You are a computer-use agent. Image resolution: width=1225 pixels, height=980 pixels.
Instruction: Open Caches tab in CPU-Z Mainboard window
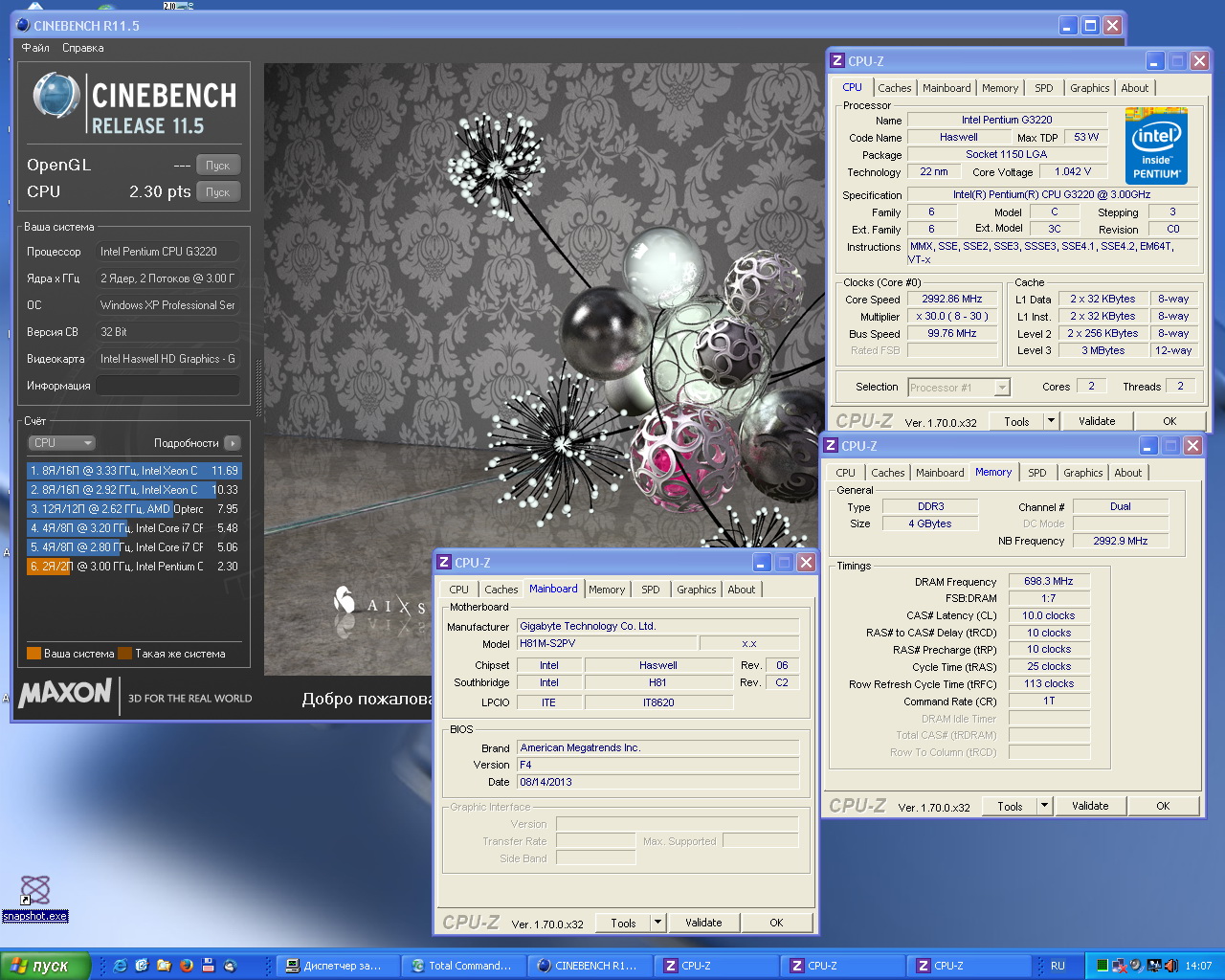501,590
